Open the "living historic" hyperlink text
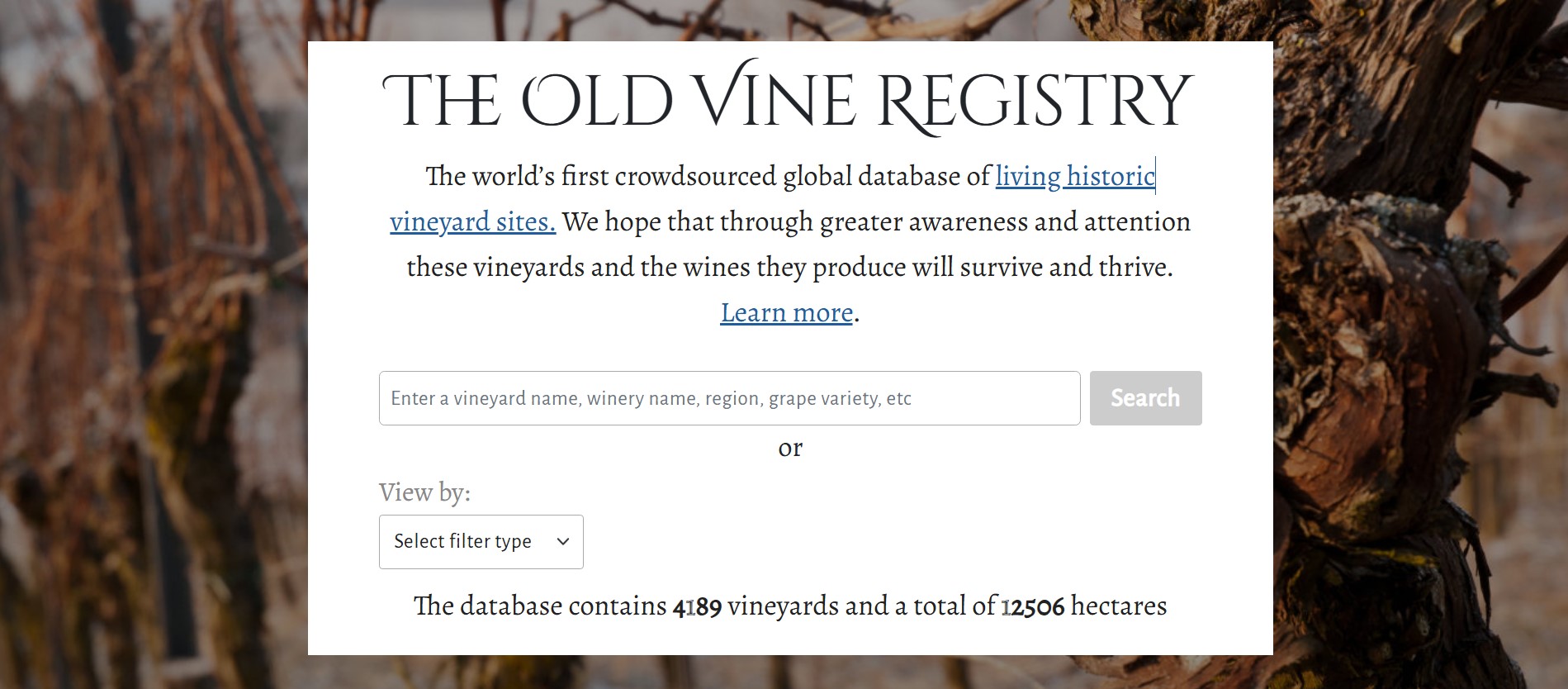Screen dimensions: 1568x689 point(1074,177)
